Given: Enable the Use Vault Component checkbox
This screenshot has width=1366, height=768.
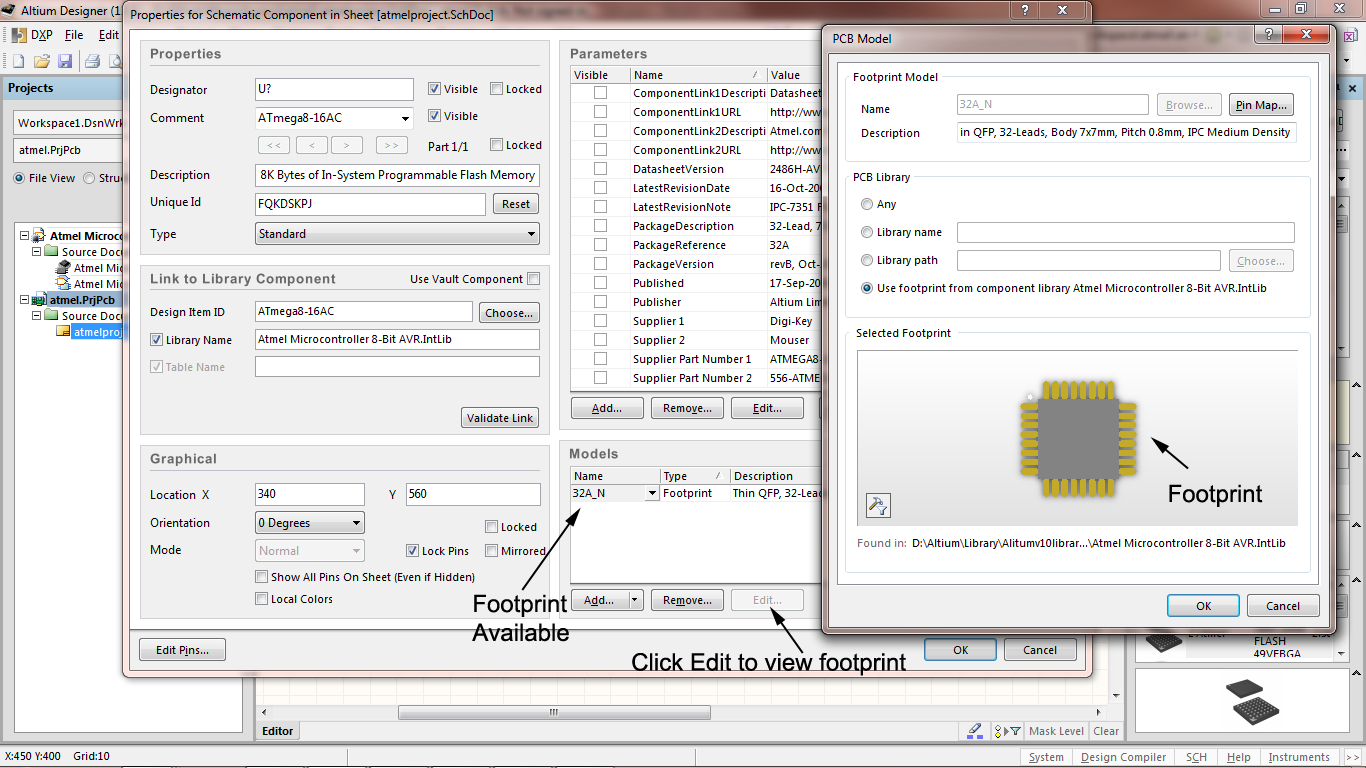Looking at the screenshot, I should click(x=534, y=279).
